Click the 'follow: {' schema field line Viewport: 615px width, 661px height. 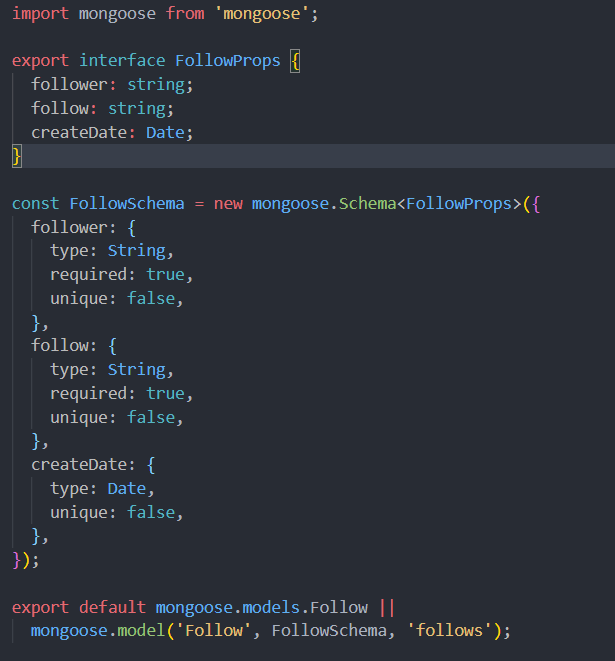point(74,346)
